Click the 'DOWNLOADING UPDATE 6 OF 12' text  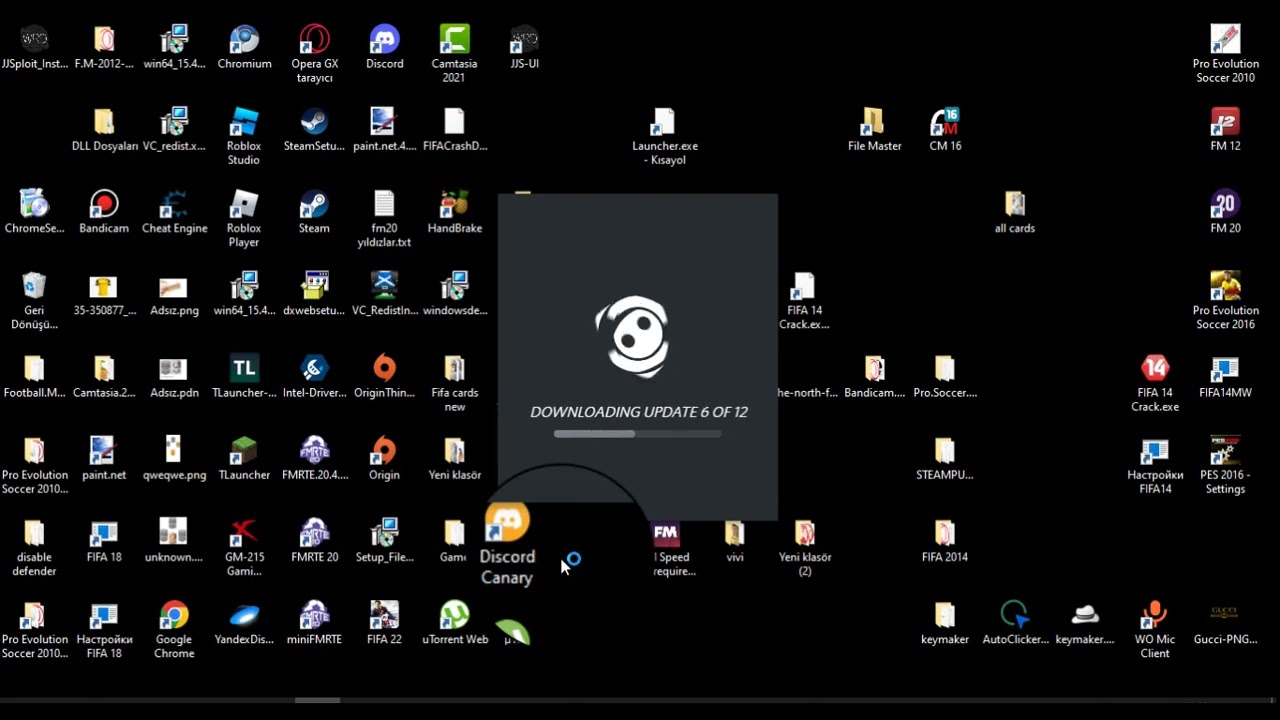pyautogui.click(x=638, y=412)
